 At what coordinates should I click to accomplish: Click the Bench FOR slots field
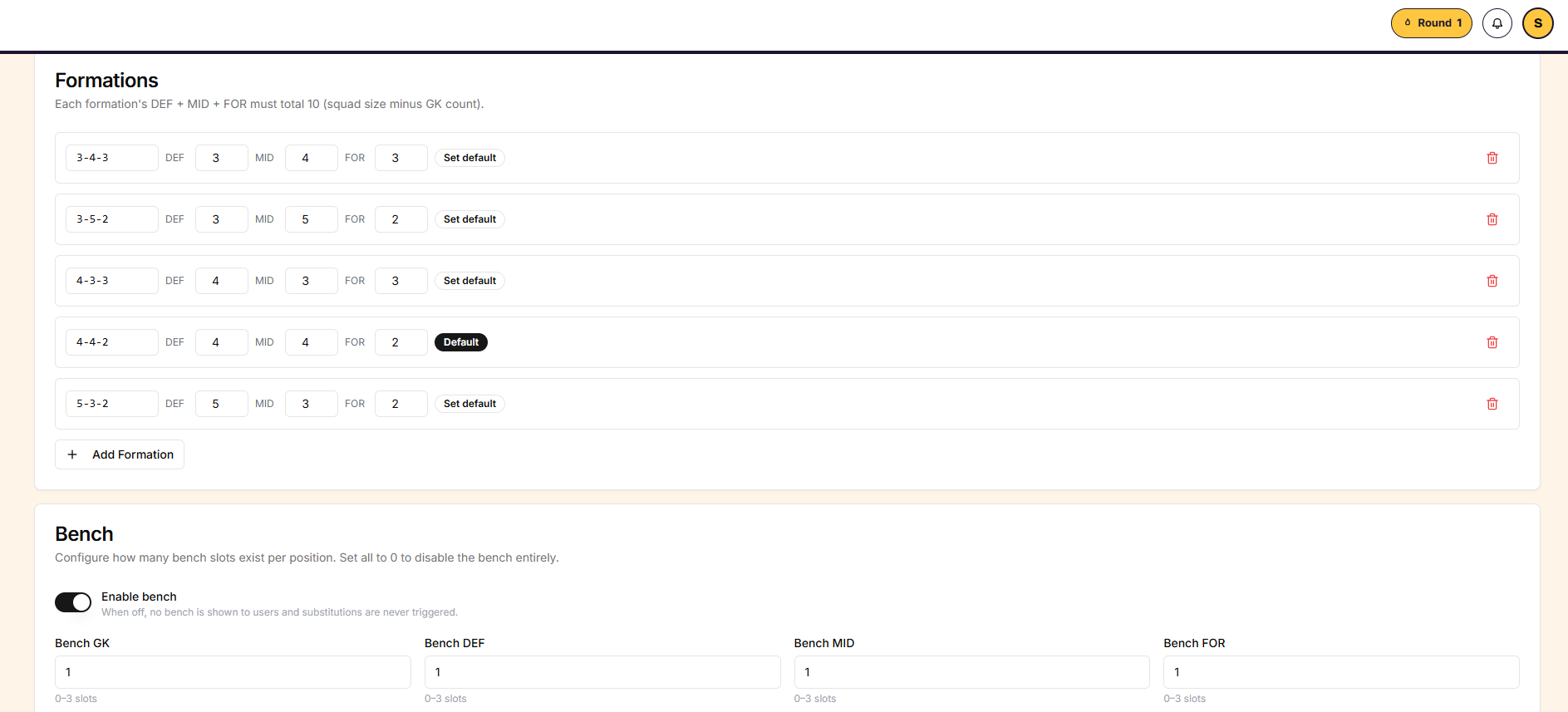tap(1341, 672)
